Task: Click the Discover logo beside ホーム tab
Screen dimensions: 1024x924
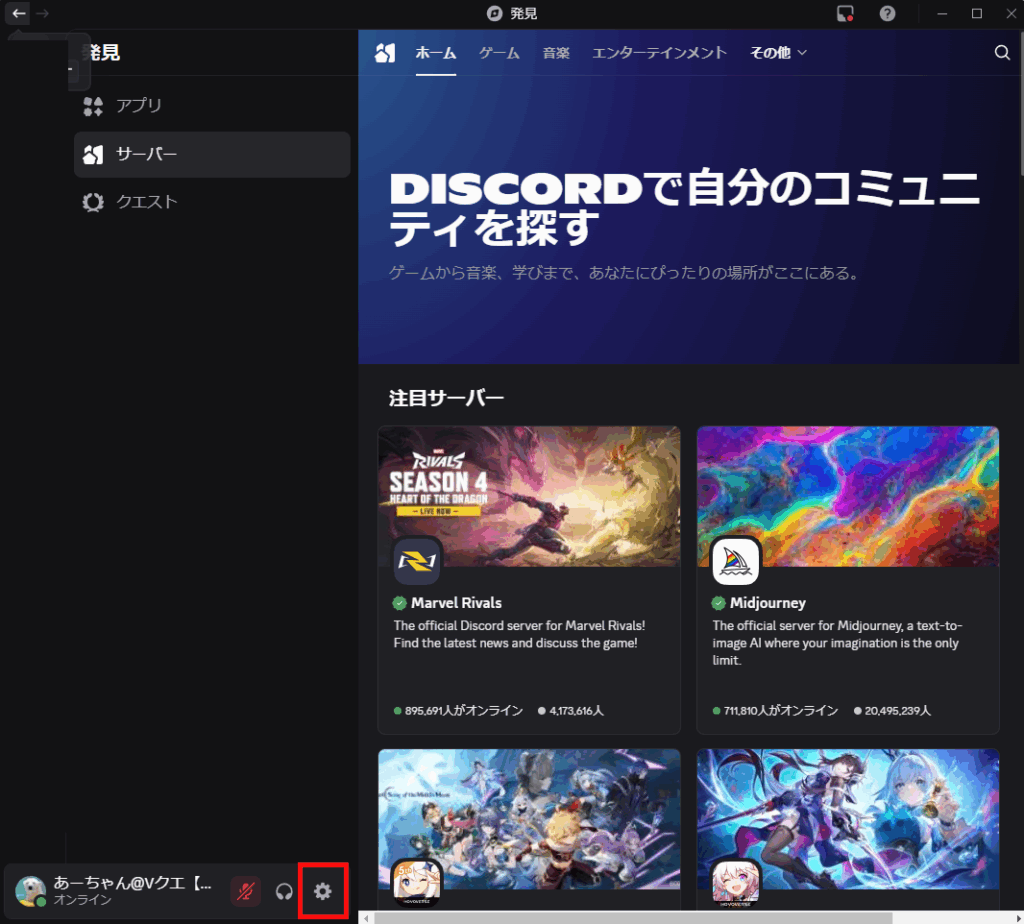Action: tap(385, 53)
